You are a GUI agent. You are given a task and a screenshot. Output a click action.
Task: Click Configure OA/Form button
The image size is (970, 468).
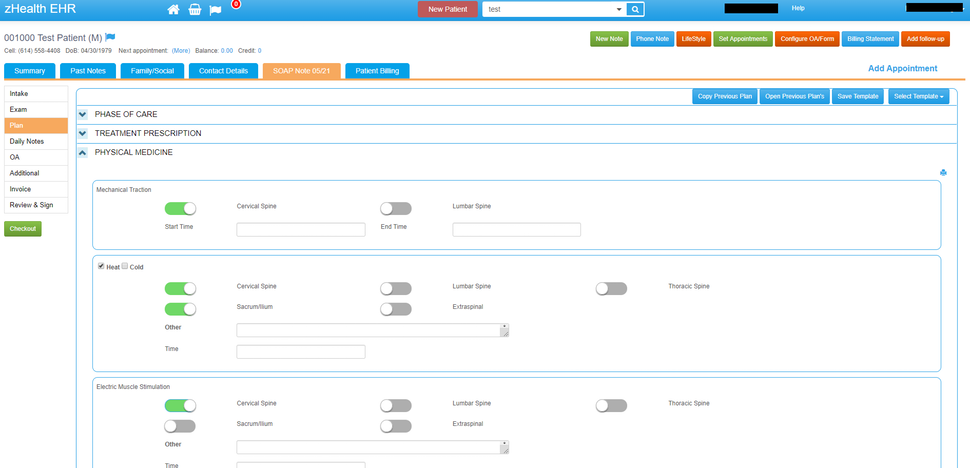click(807, 39)
